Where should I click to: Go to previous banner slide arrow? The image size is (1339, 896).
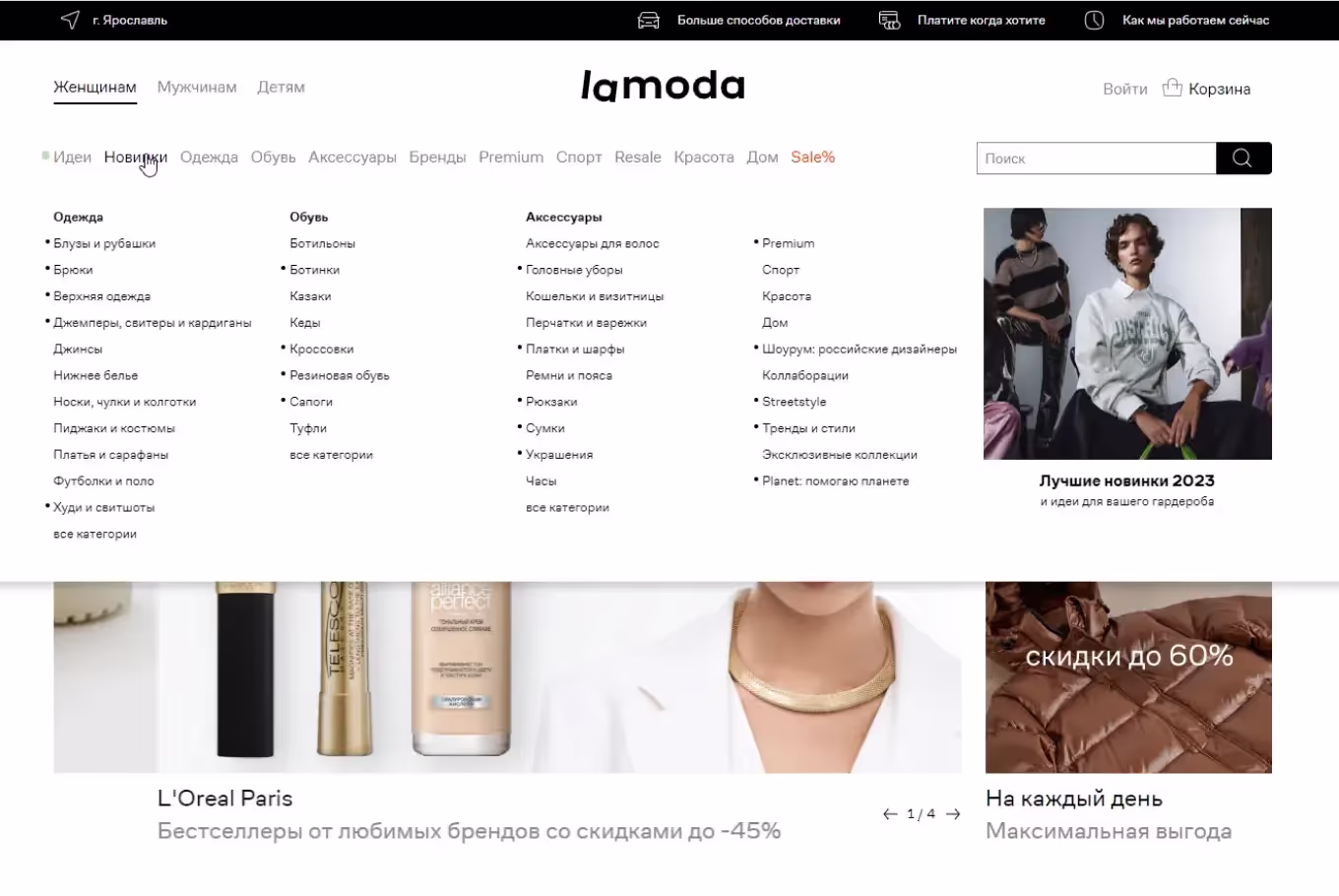pyautogui.click(x=890, y=814)
